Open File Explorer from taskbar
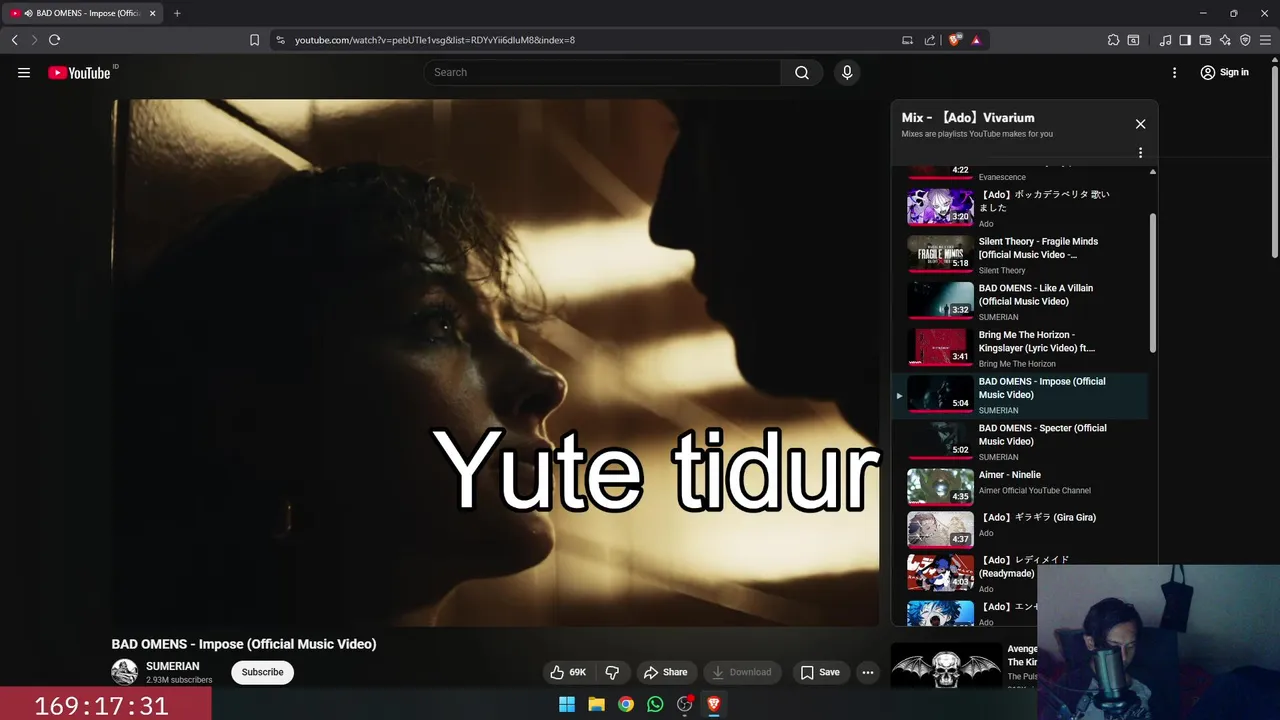The width and height of the screenshot is (1280, 720). pos(596,704)
